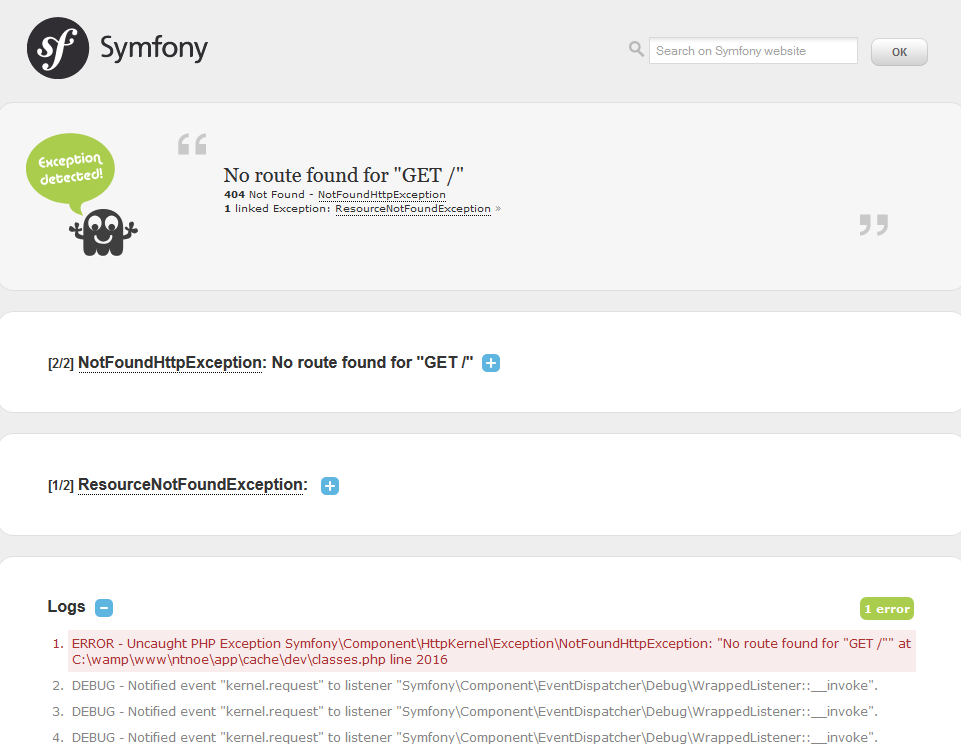This screenshot has width=961, height=755.
Task: Click the Symfony sf circle logo
Action: (57, 48)
